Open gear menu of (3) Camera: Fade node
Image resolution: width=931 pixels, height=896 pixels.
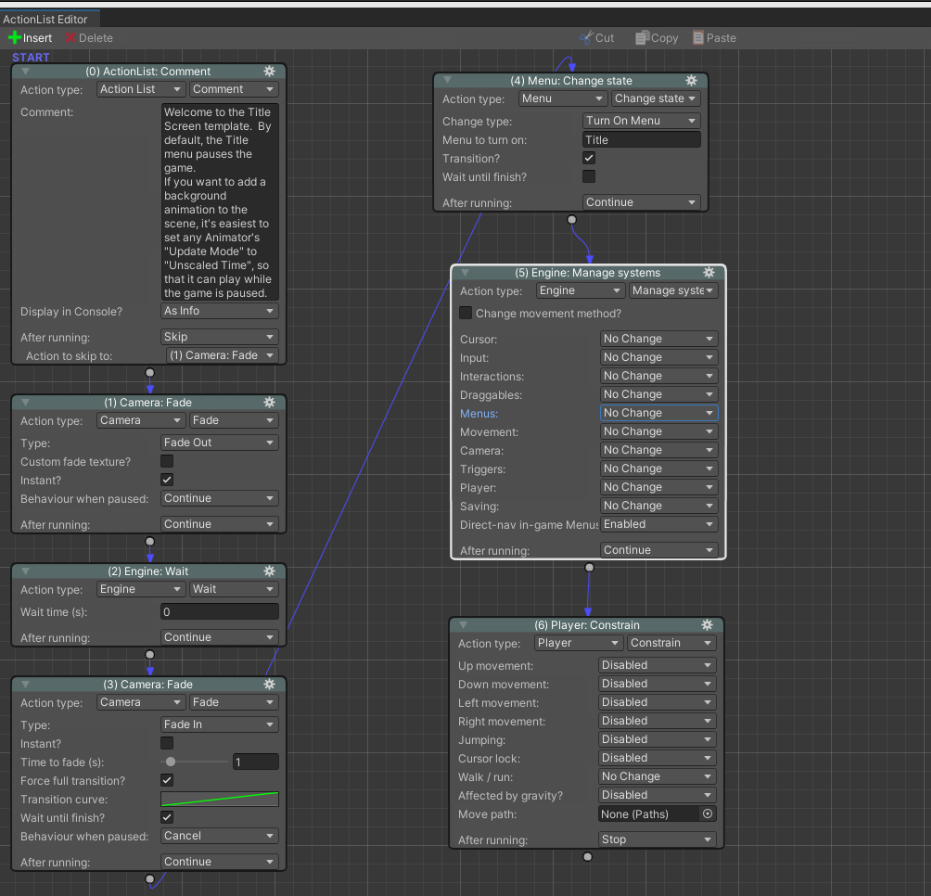tap(270, 684)
